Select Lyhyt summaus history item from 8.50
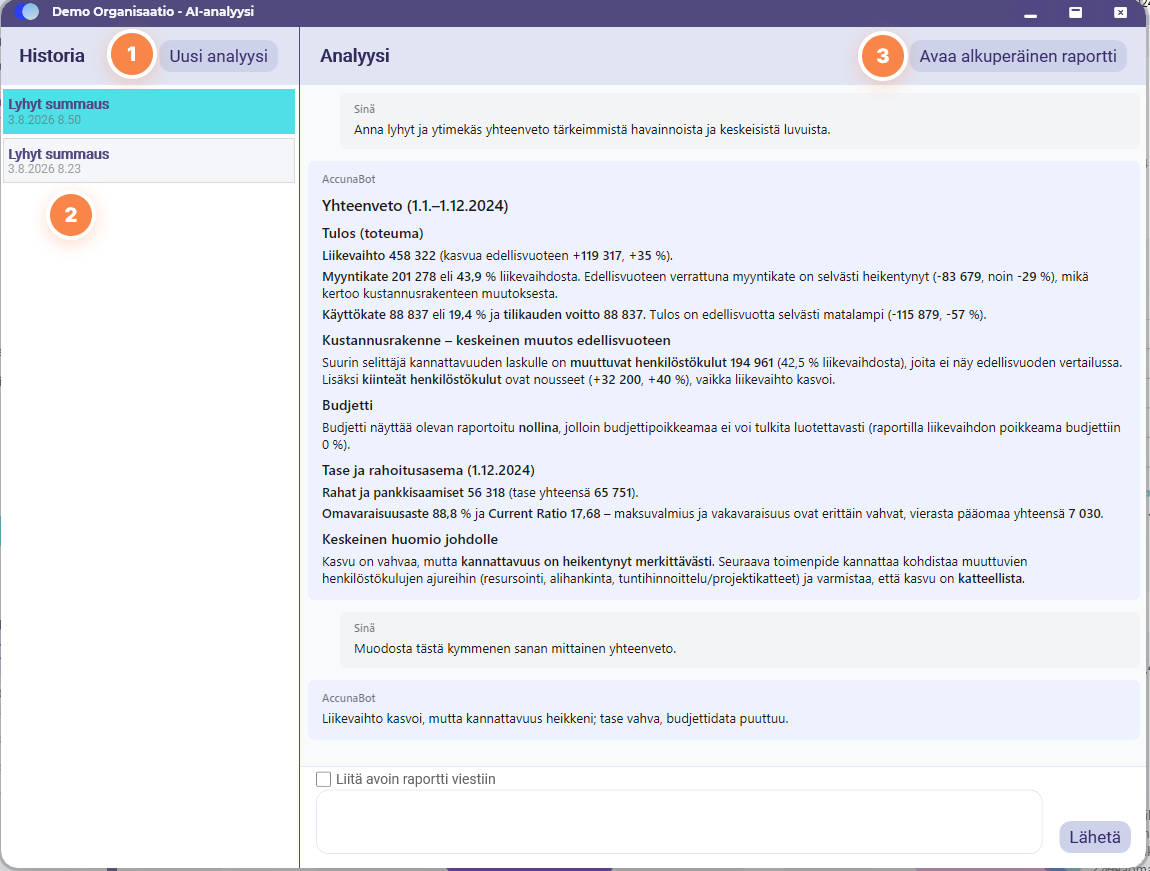 [149, 111]
